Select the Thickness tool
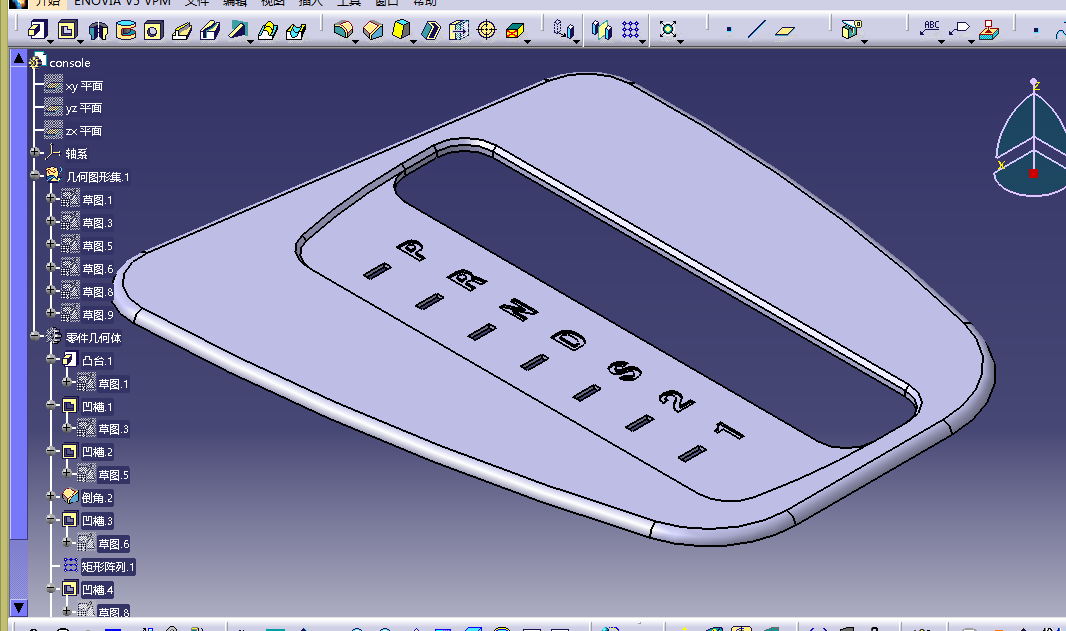Image resolution: width=1066 pixels, height=631 pixels. coord(459,29)
